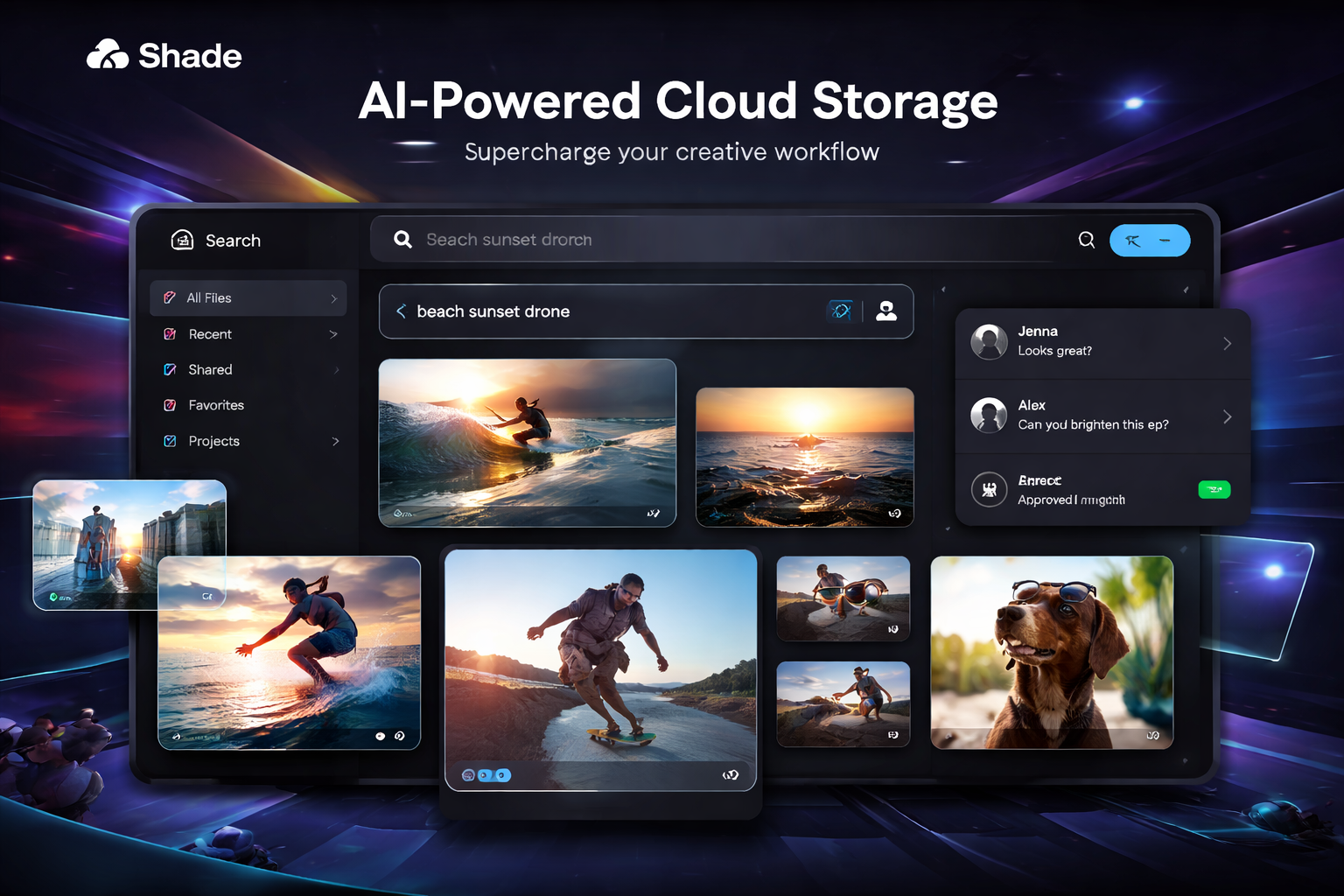Click the search icon left of blue button

click(1086, 240)
